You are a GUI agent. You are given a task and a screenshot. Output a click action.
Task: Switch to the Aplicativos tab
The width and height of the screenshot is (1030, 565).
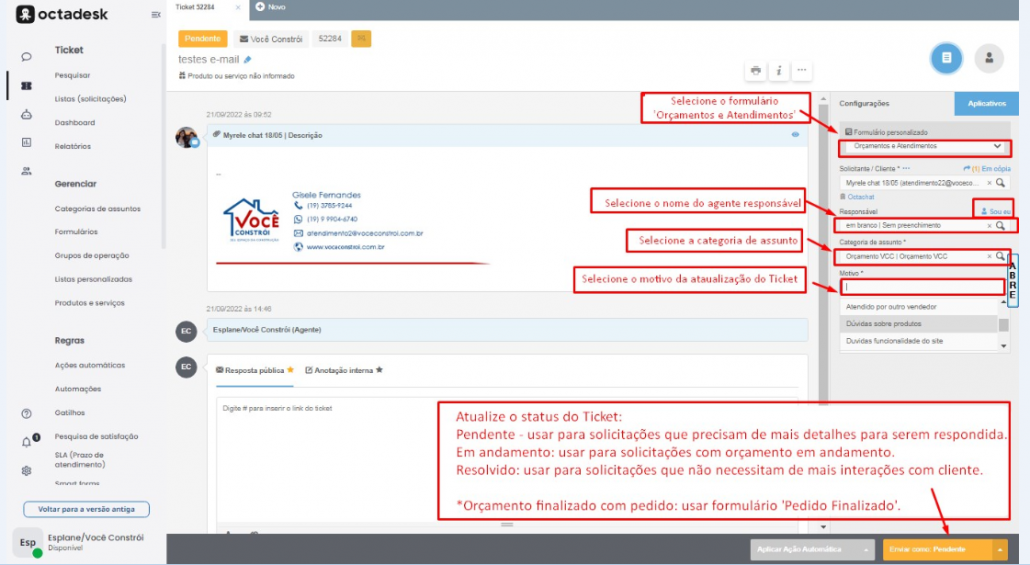pyautogui.click(x=986, y=103)
